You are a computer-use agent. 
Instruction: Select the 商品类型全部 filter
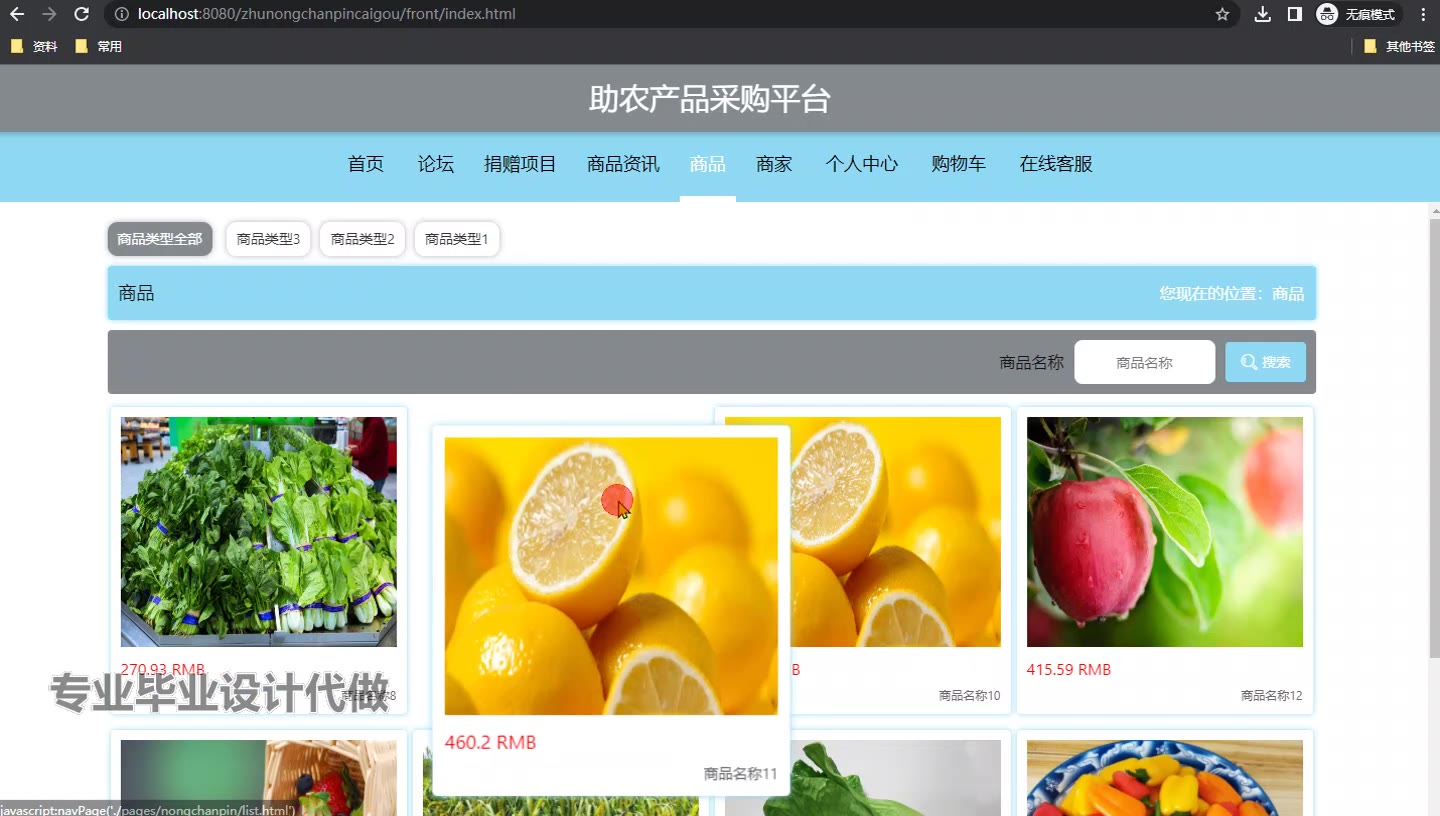(x=160, y=239)
